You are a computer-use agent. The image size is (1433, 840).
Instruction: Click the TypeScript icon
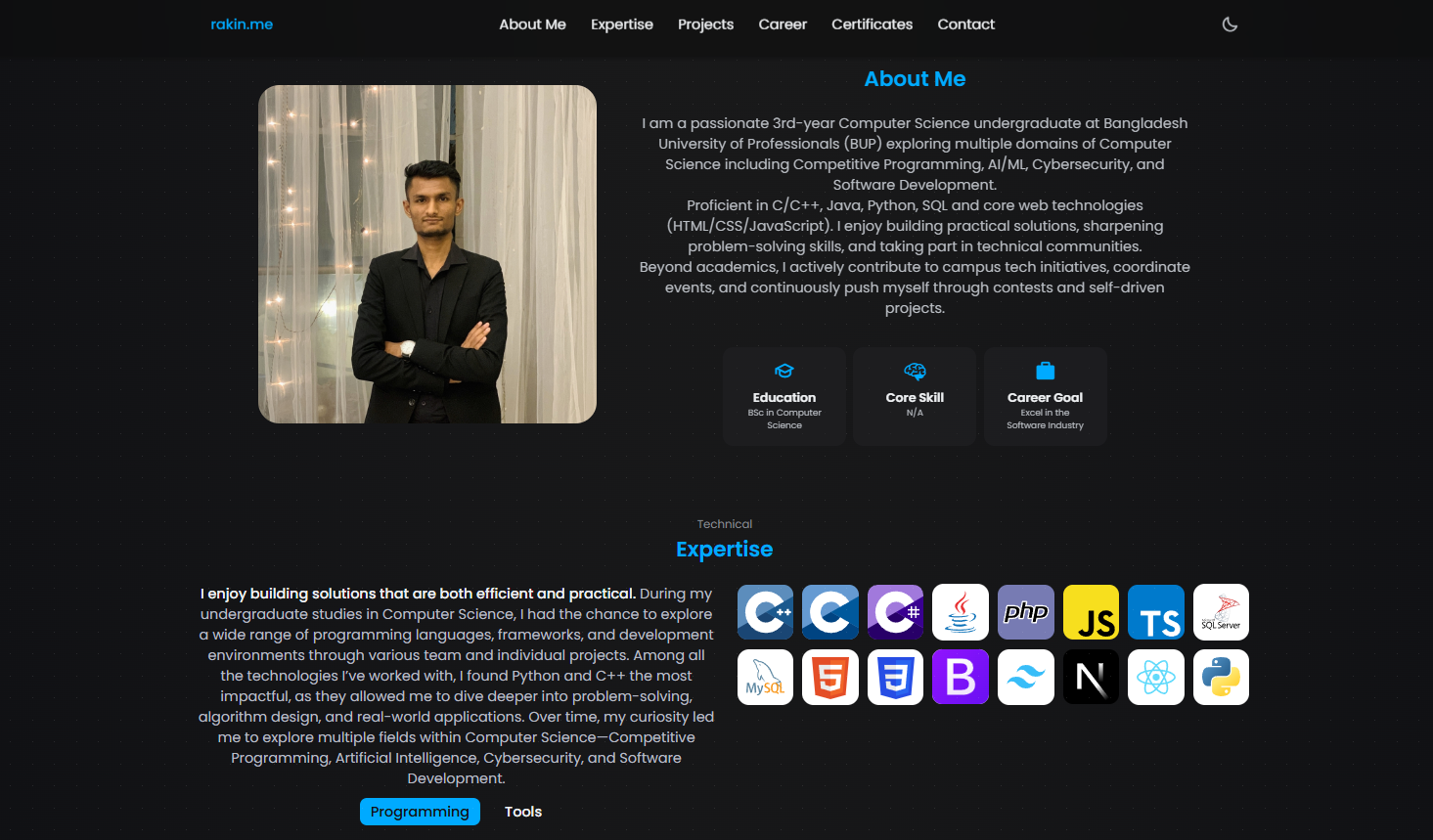point(1156,611)
